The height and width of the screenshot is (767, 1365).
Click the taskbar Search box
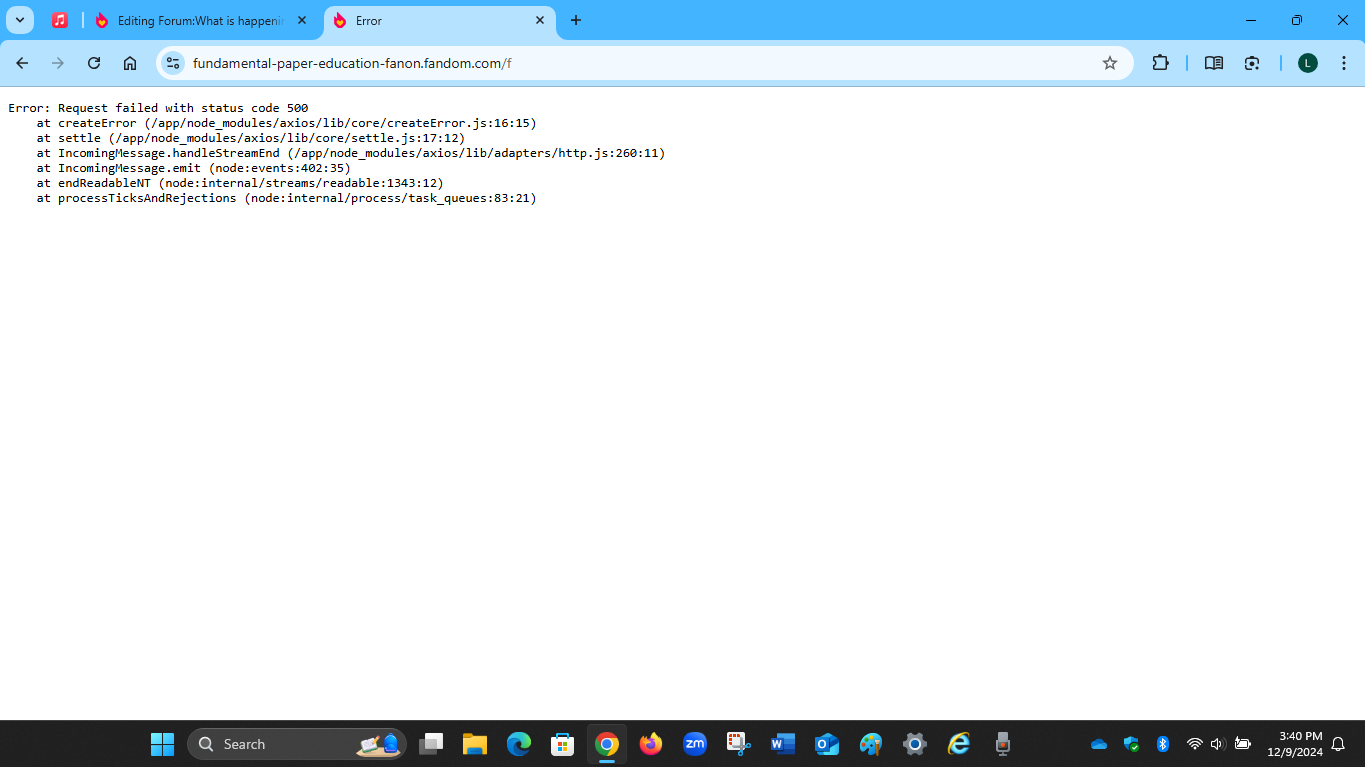coord(297,744)
